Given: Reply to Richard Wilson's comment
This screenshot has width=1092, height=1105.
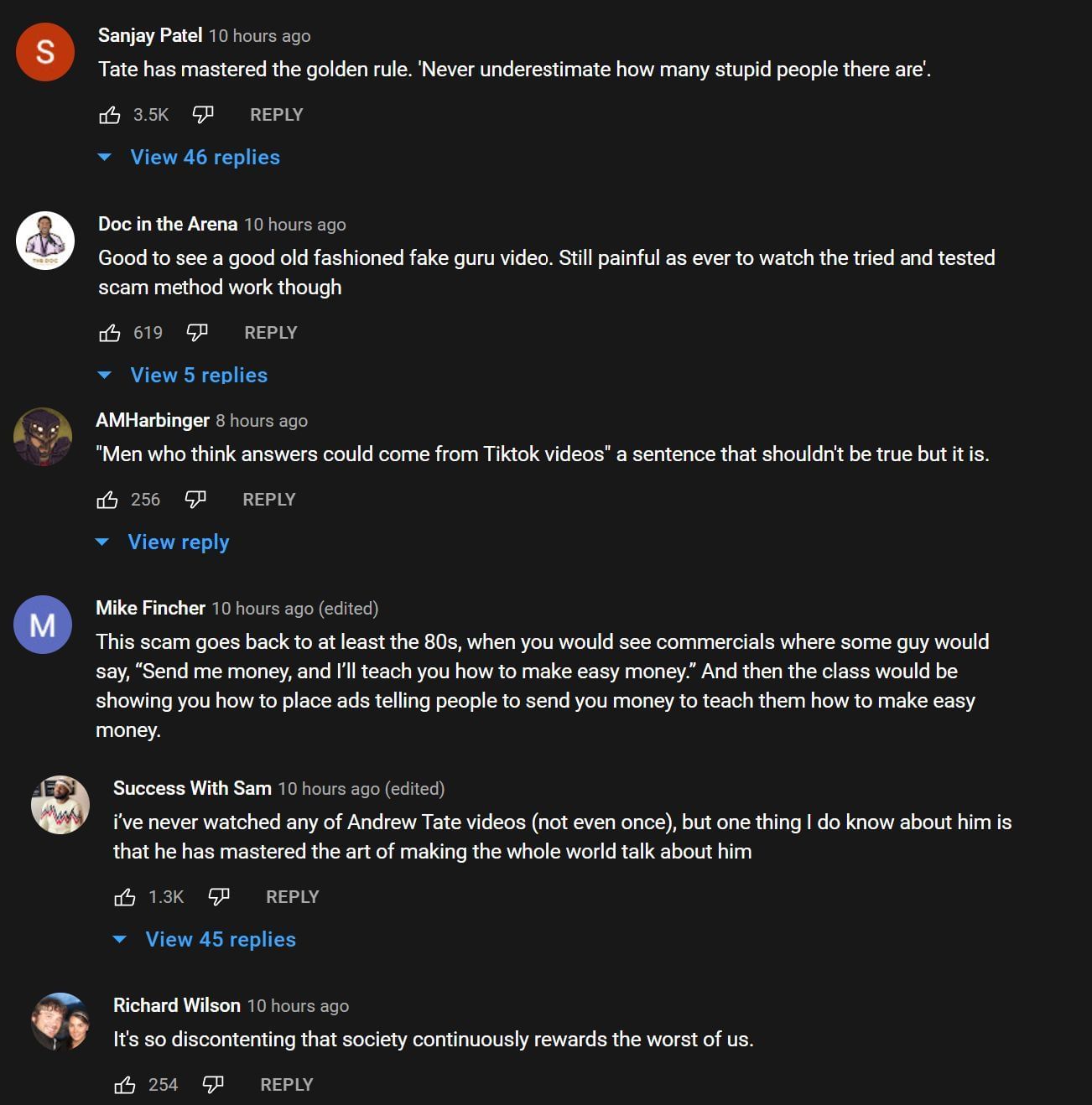Looking at the screenshot, I should [286, 1085].
